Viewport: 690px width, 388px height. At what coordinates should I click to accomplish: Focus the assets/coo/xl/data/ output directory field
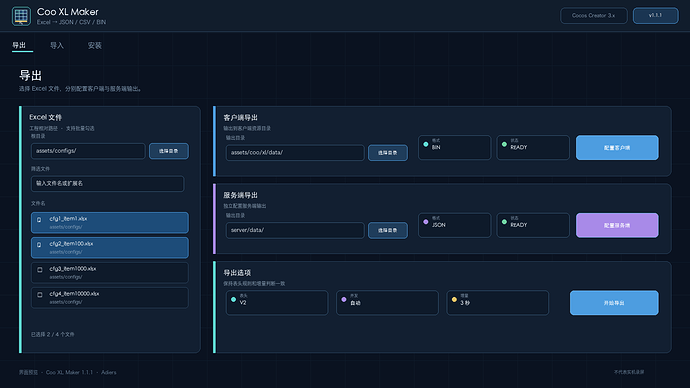coord(295,153)
